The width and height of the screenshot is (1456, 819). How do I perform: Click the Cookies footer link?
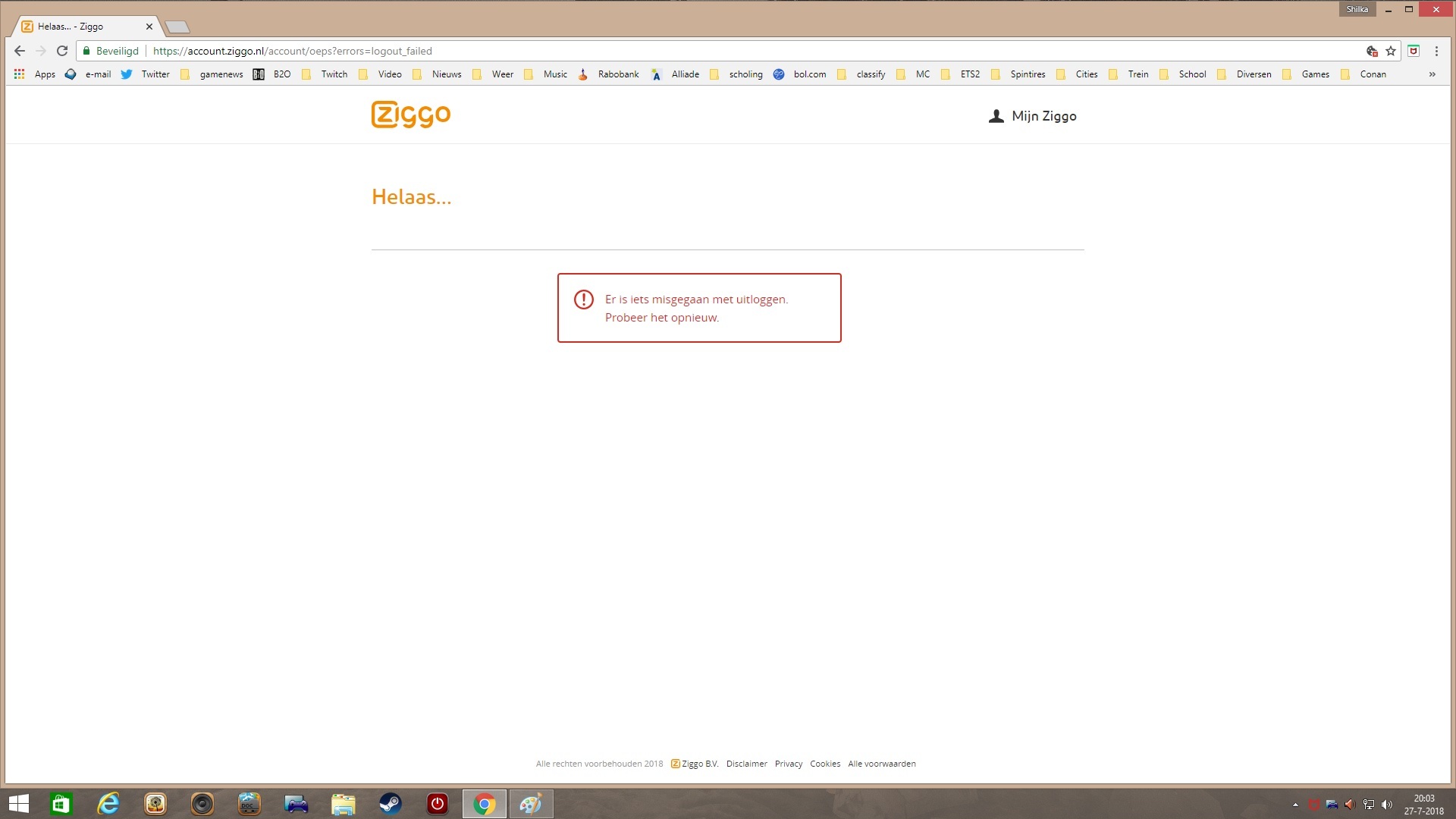(x=824, y=764)
